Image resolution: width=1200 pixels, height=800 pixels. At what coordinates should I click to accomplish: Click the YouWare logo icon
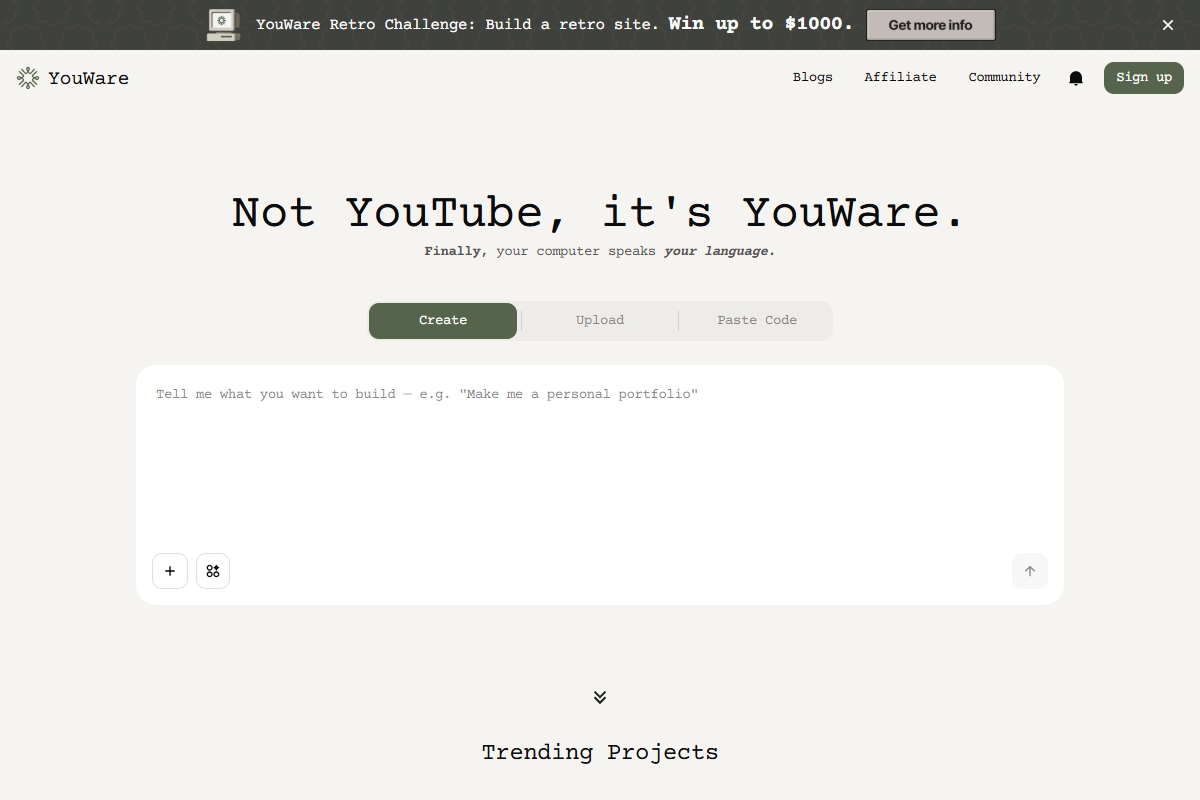pos(25,77)
